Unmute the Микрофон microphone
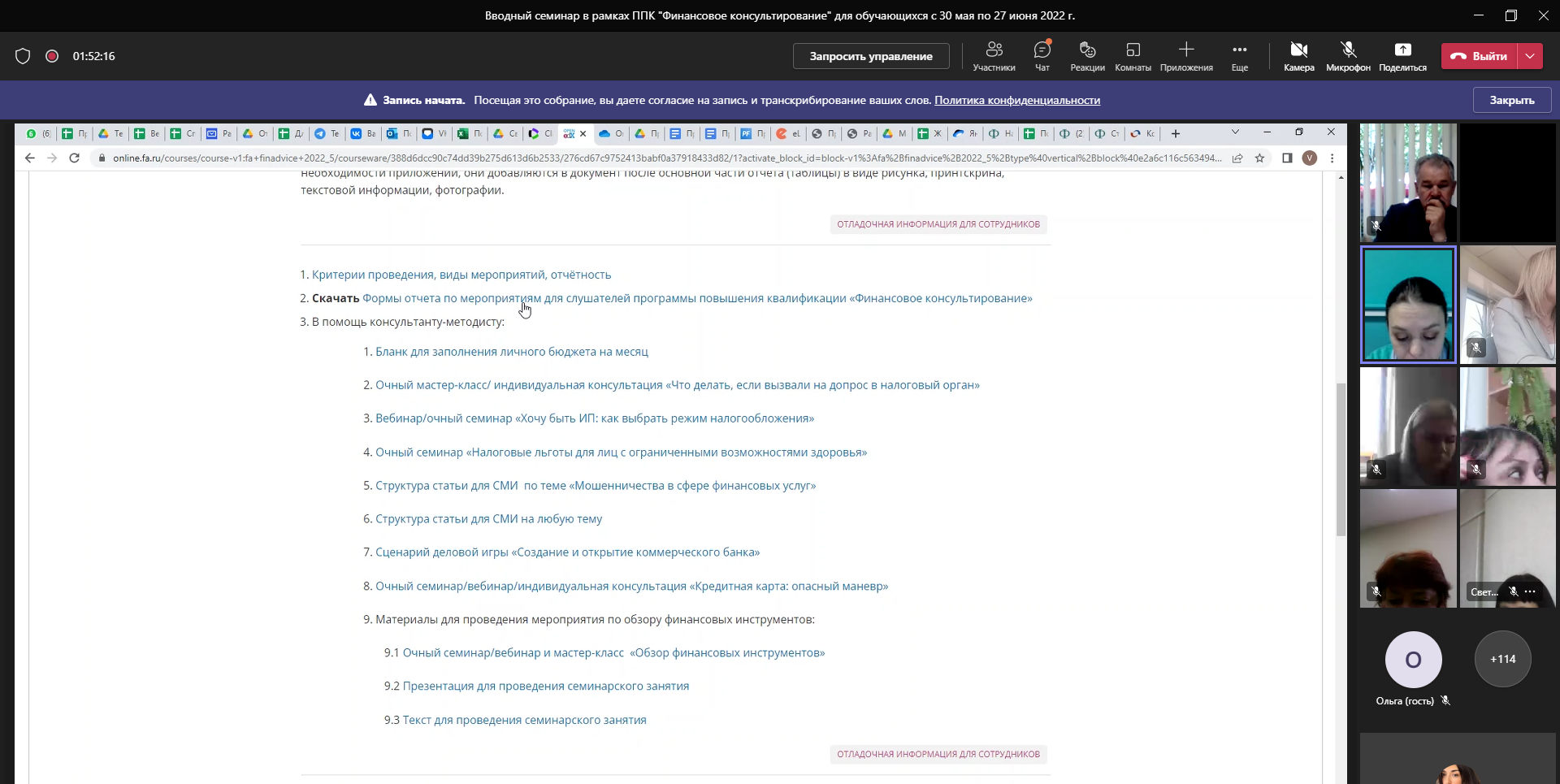 tap(1348, 56)
